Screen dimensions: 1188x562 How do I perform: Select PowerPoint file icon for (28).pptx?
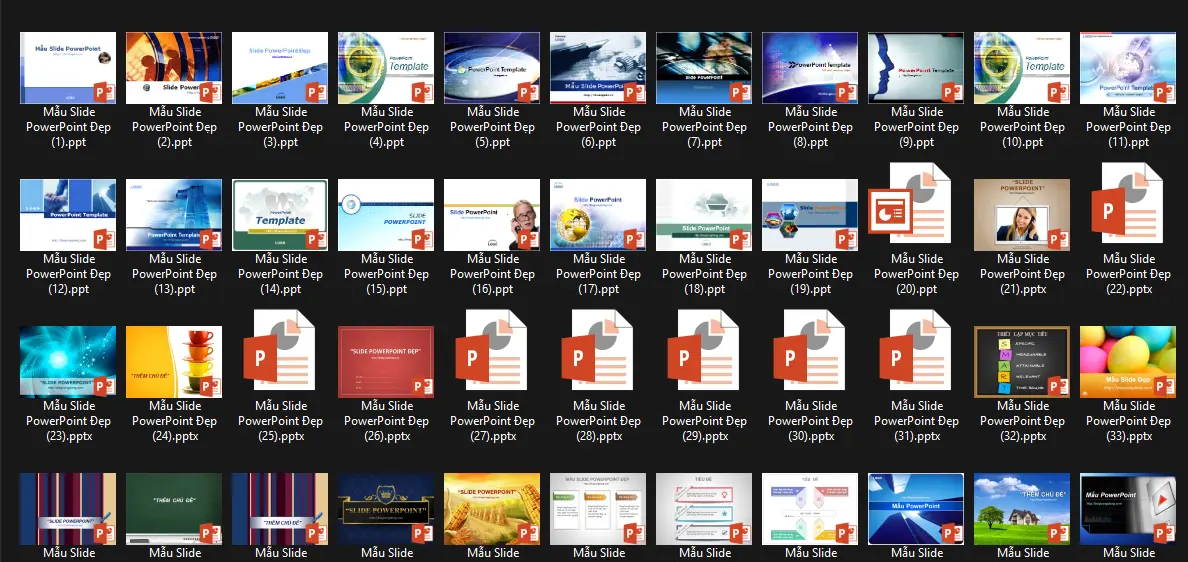coord(597,351)
